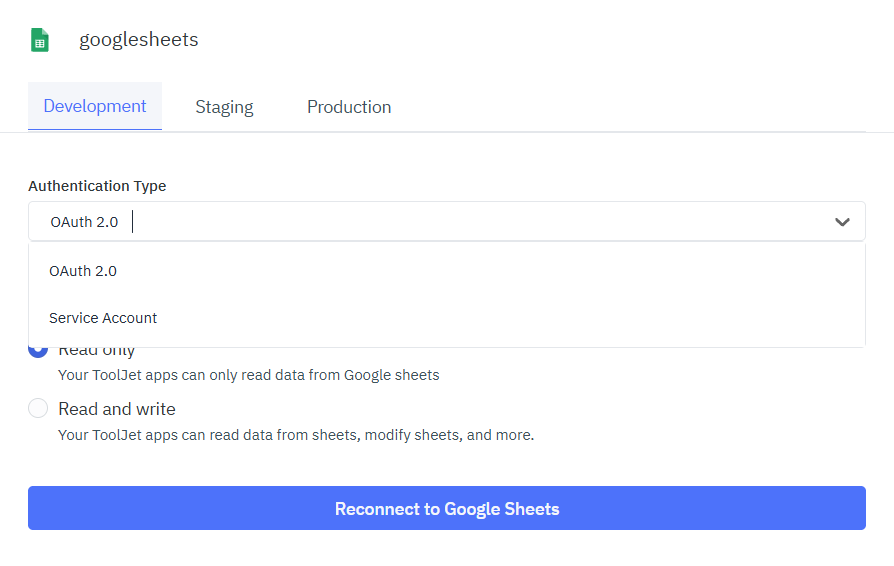Open the Staging environment tab

coord(224,107)
